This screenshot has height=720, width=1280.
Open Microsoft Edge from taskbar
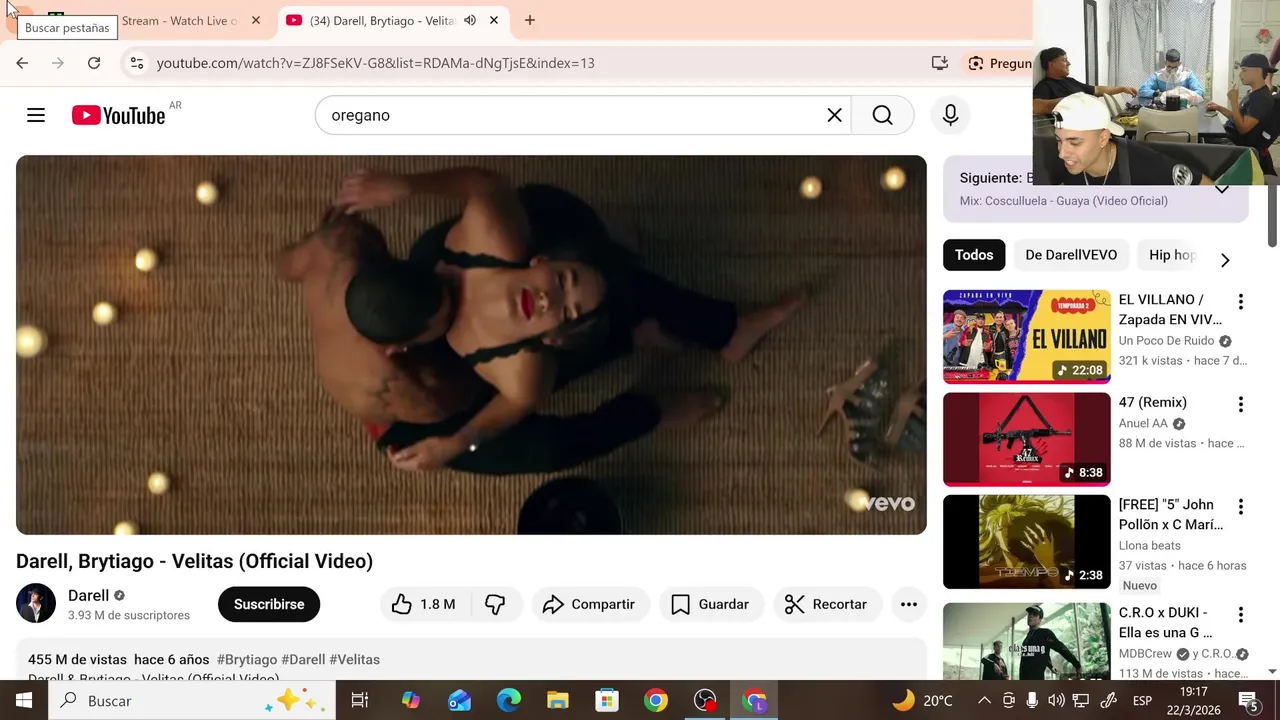[508, 701]
